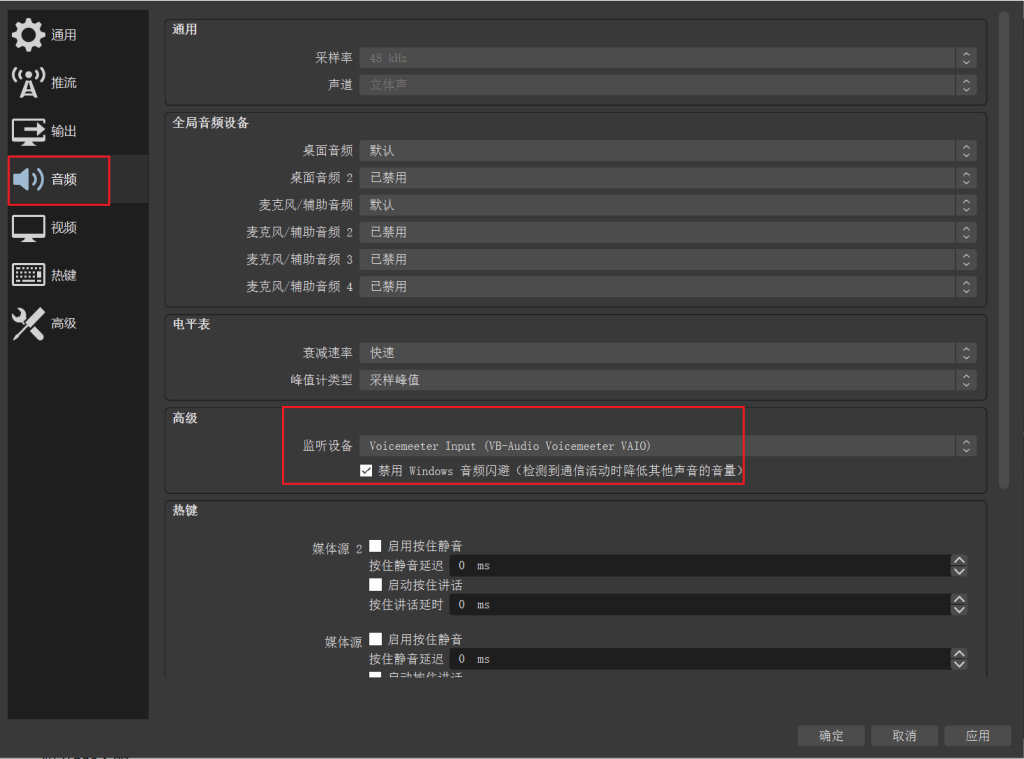The height and width of the screenshot is (759, 1024).
Task: Switch to the 推流 settings label
Action: coord(64,83)
